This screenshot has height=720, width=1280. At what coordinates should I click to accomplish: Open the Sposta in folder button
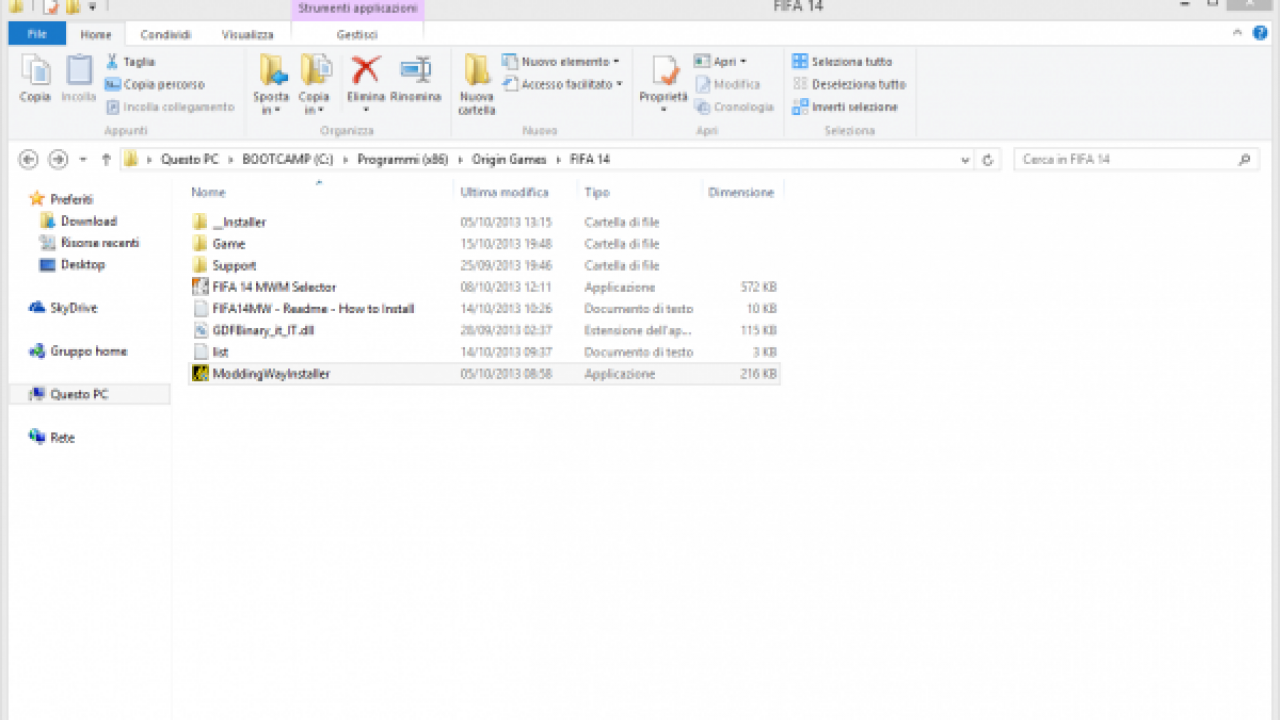coord(271,84)
